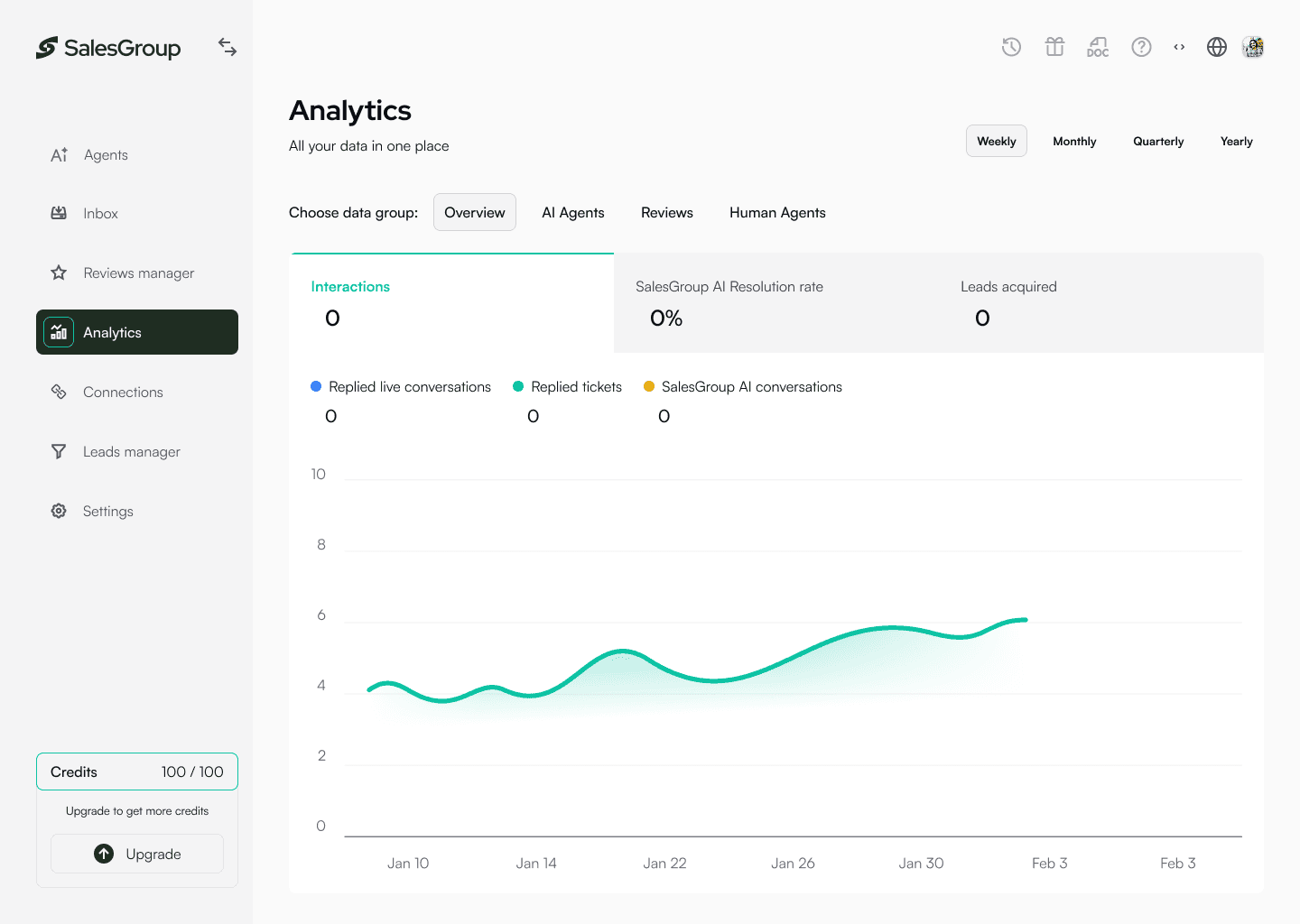
Task: Click the Credits 100 / 100 box
Action: tap(137, 772)
